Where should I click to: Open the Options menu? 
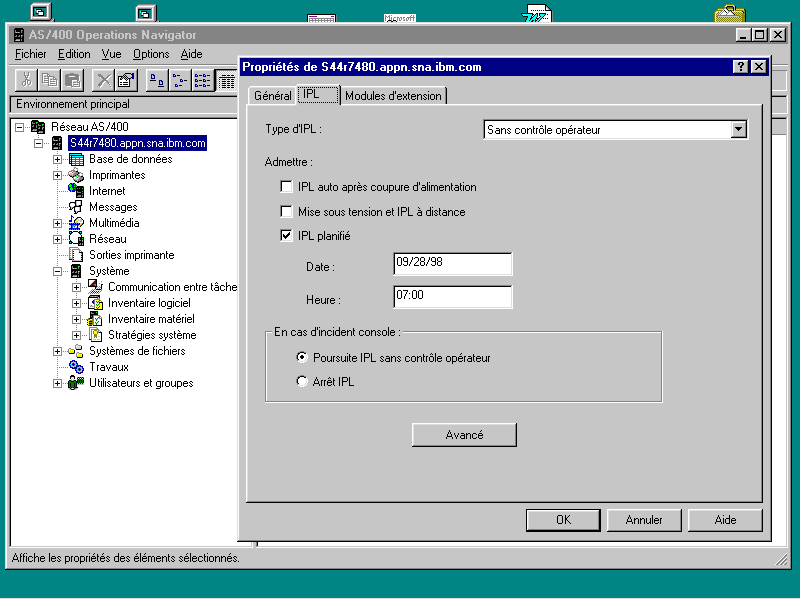pos(151,54)
